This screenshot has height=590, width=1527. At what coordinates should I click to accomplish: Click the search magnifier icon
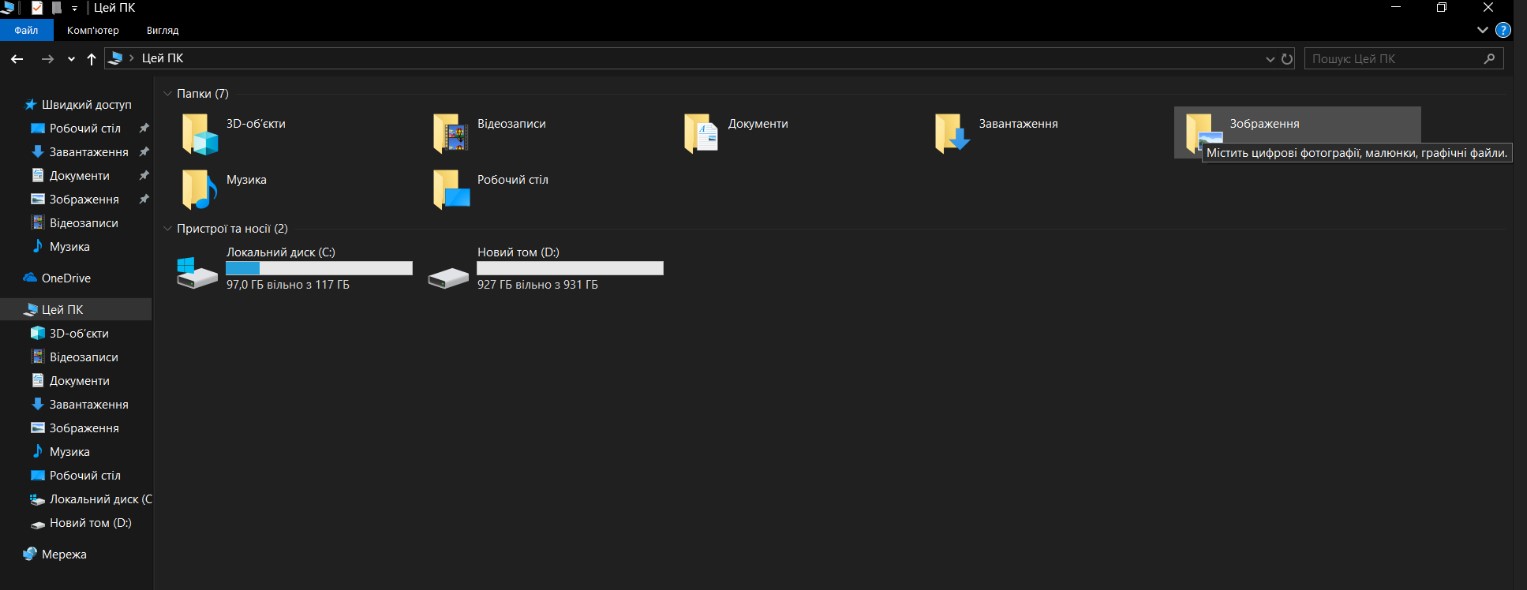pos(1490,59)
